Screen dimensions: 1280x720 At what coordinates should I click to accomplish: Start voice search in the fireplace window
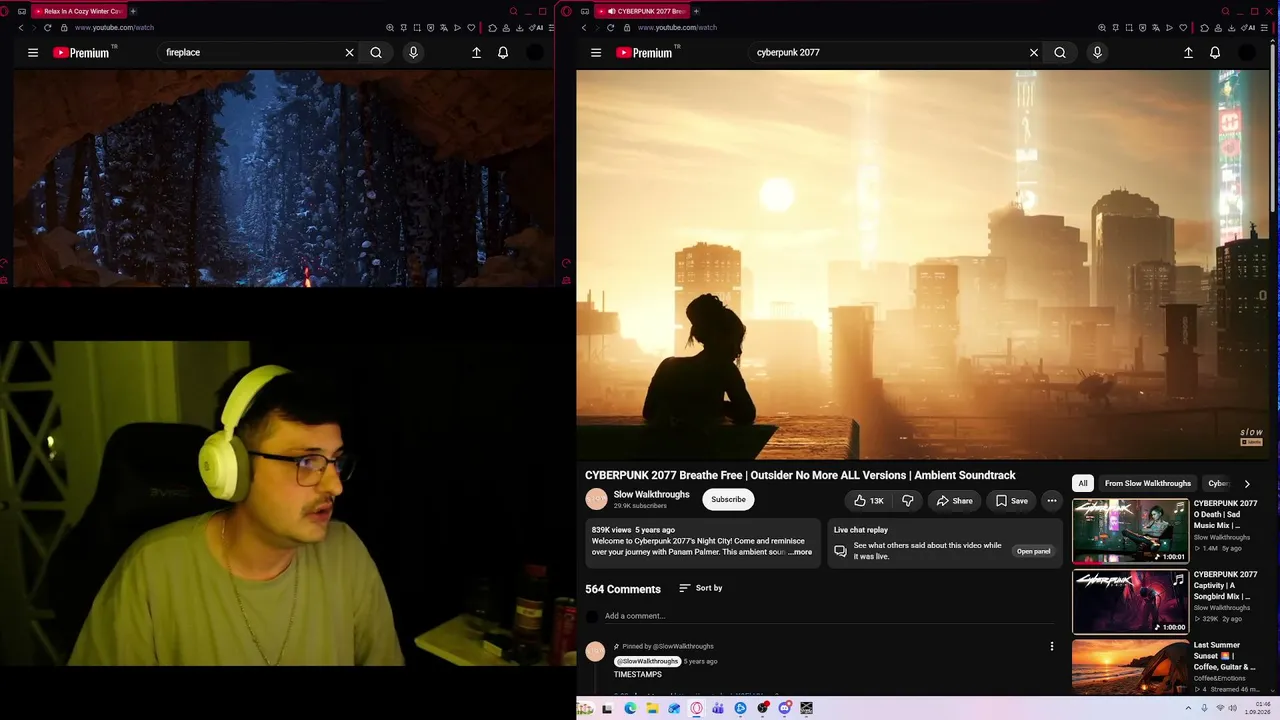click(x=413, y=53)
